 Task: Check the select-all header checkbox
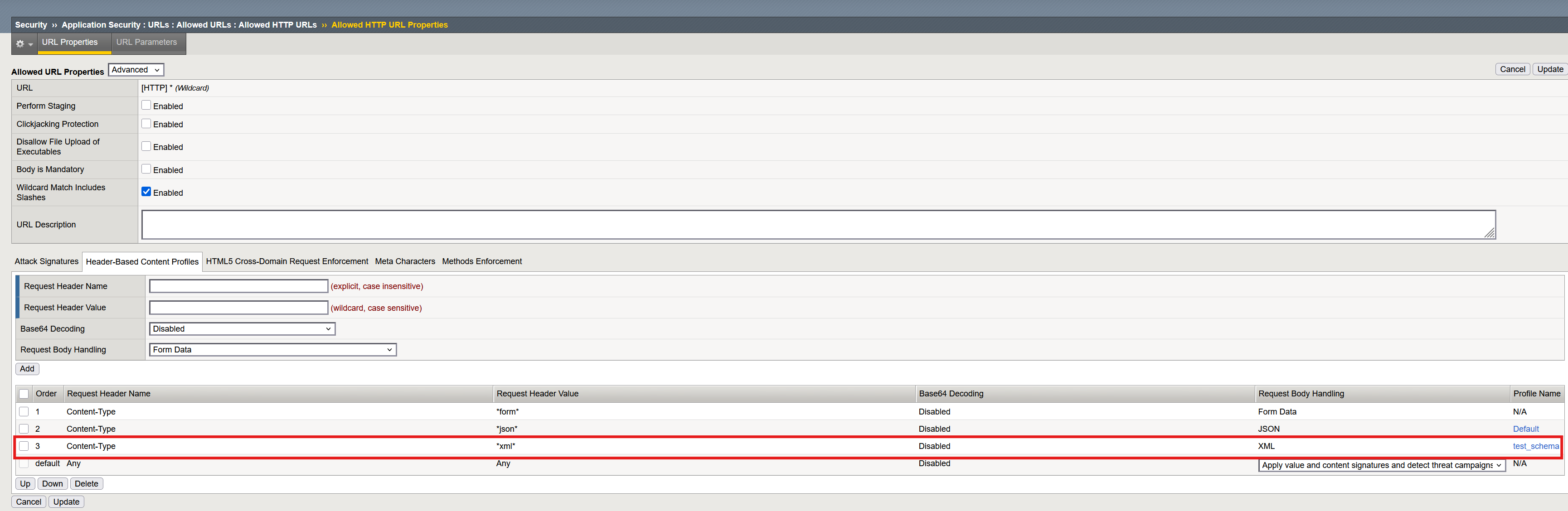click(24, 394)
